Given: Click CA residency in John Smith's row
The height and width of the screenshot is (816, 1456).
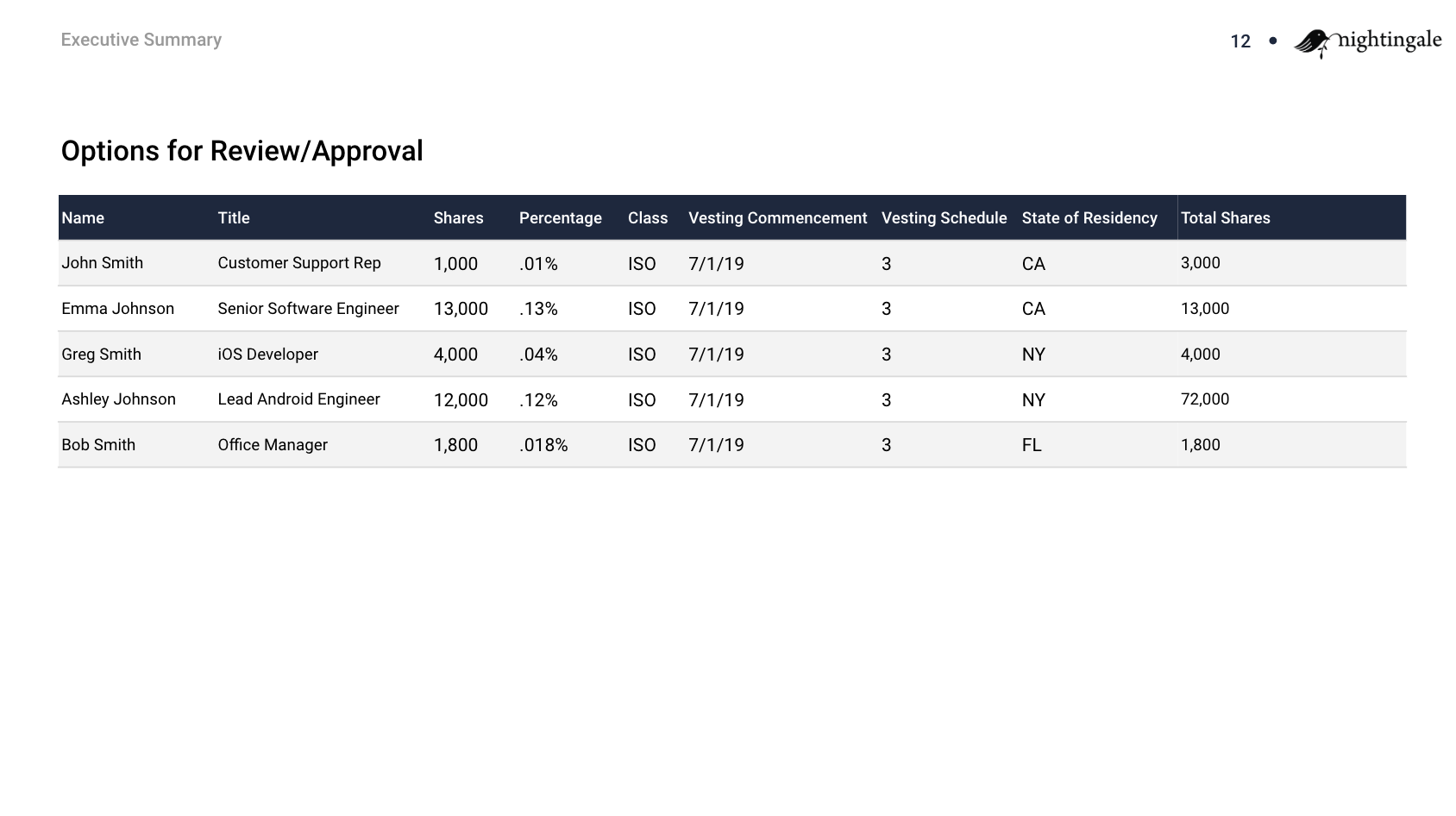Looking at the screenshot, I should (1033, 264).
